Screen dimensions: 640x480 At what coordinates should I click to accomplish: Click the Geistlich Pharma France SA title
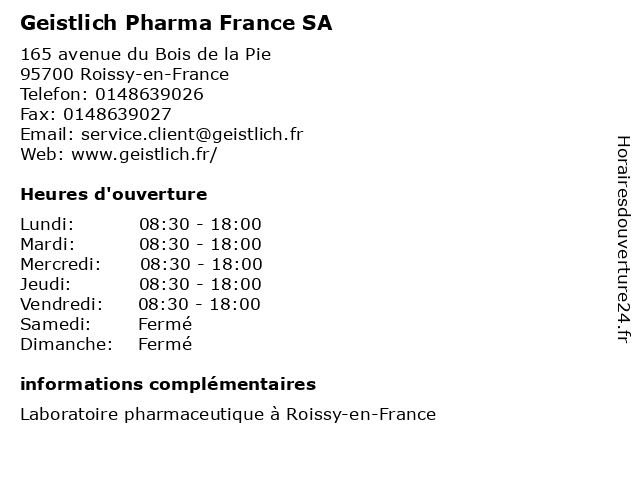tap(176, 23)
